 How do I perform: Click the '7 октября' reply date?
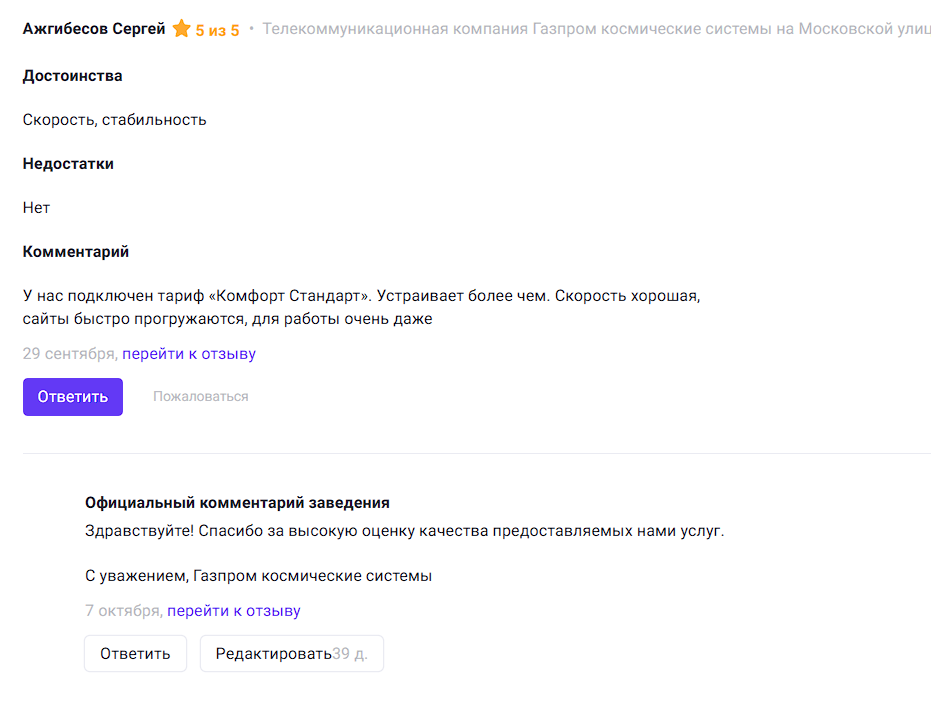123,611
